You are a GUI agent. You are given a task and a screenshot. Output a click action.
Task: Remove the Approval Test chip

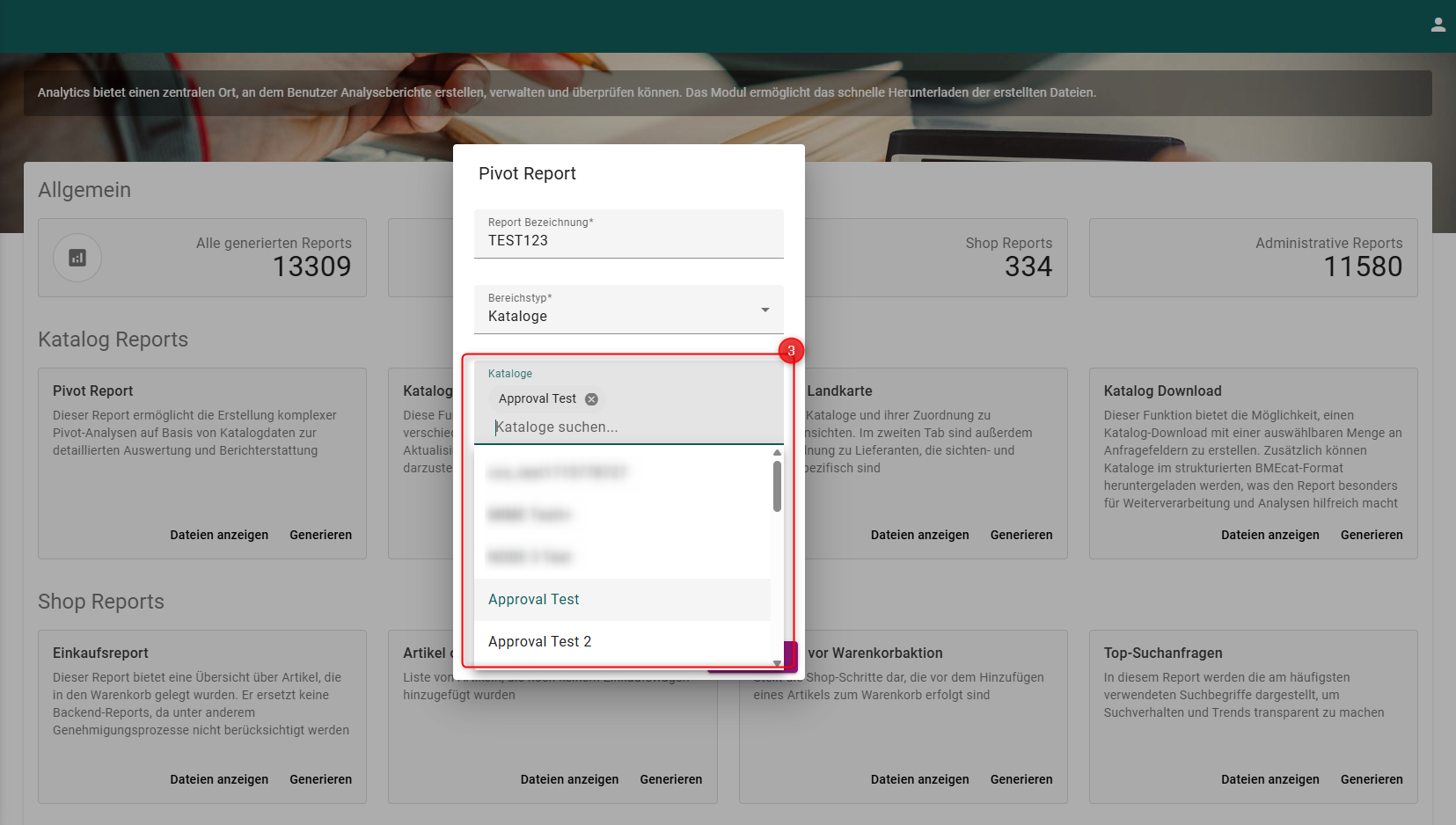(x=591, y=399)
